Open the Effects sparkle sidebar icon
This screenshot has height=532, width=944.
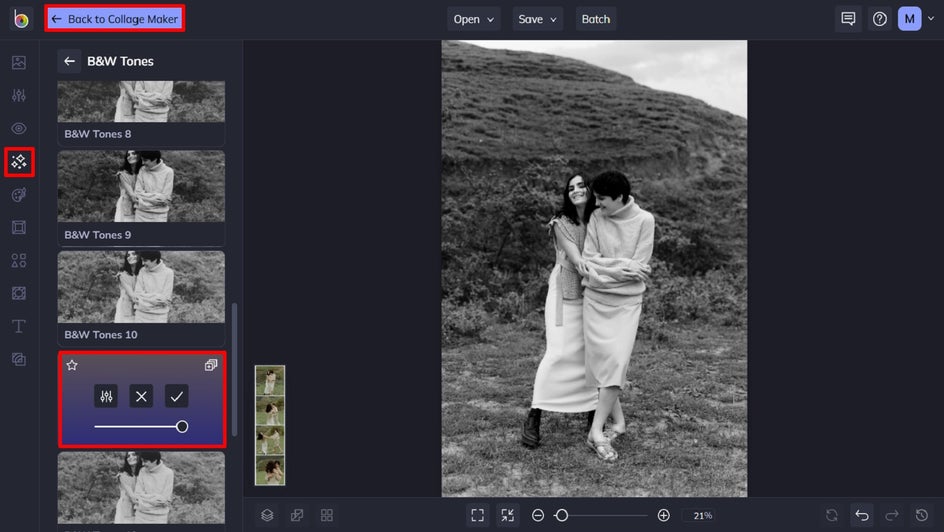pyautogui.click(x=19, y=161)
